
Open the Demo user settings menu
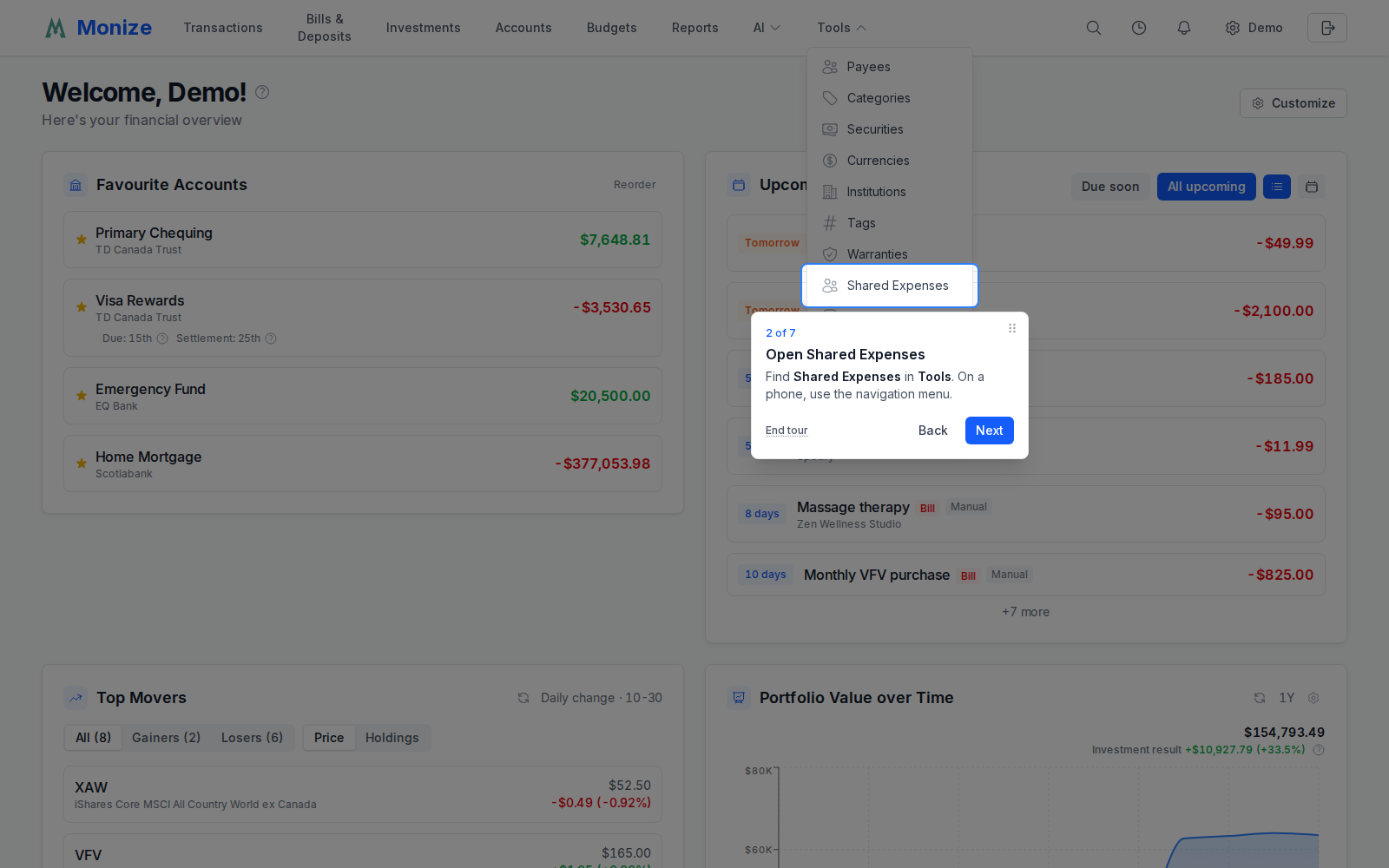pos(1254,28)
